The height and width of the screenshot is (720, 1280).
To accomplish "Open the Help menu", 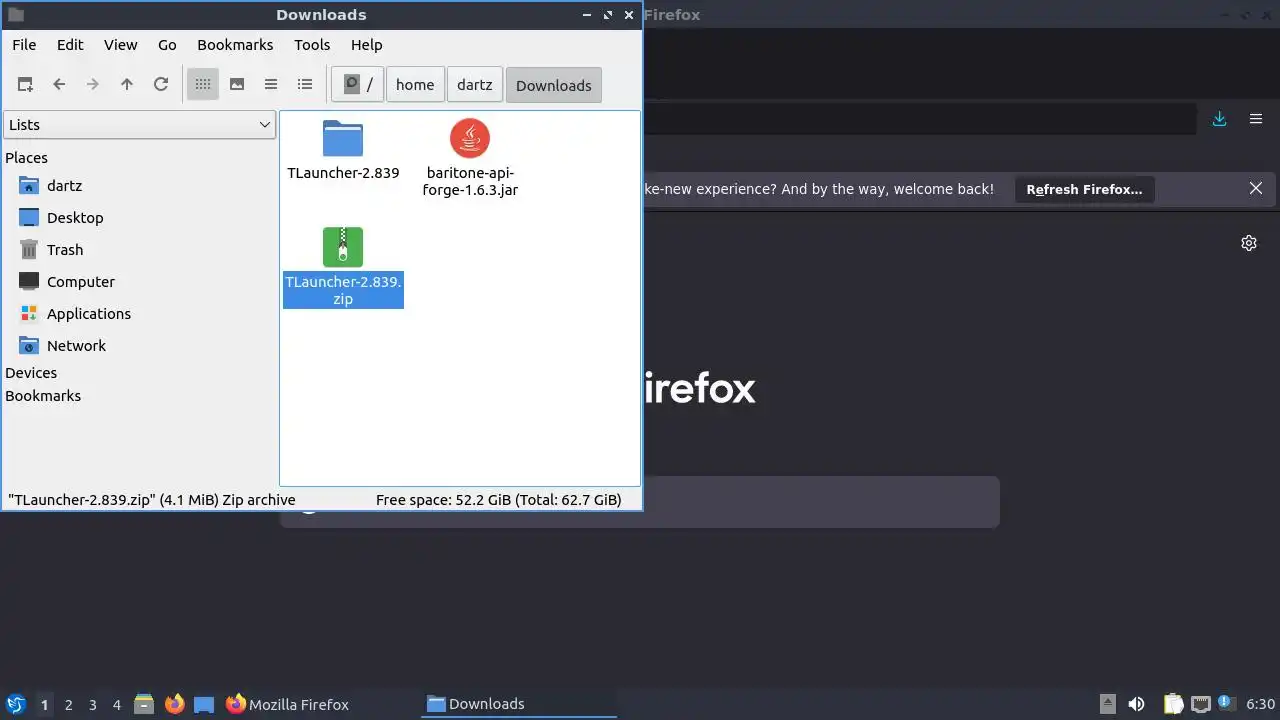I will pyautogui.click(x=367, y=45).
